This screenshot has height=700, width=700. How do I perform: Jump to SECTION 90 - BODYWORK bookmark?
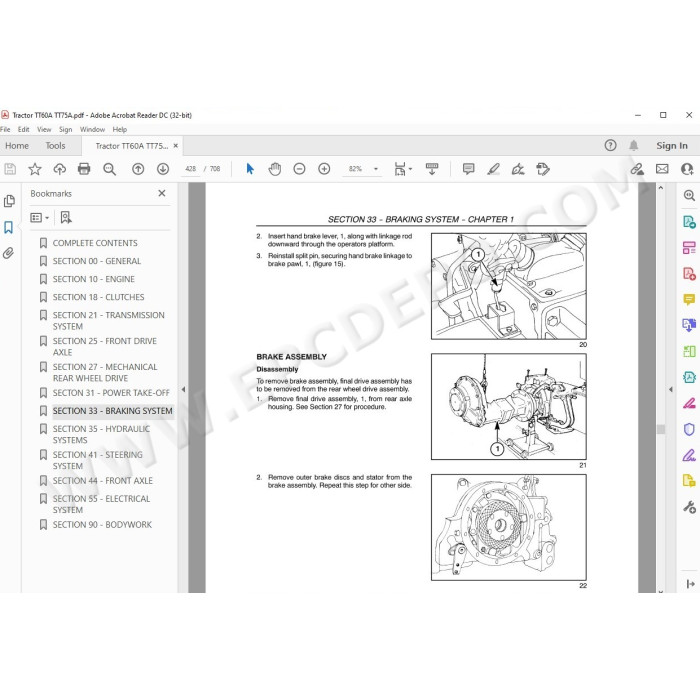pos(102,525)
